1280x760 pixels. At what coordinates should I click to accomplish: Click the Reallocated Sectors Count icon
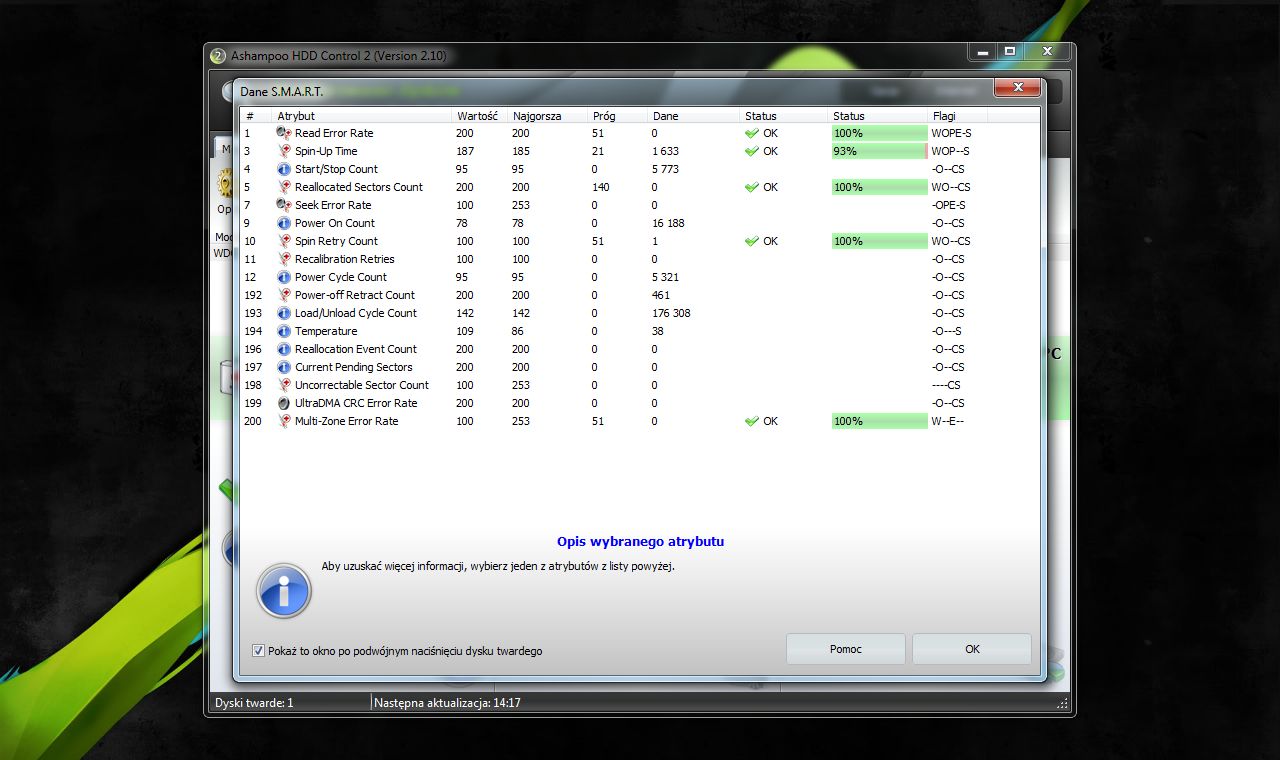tap(284, 187)
